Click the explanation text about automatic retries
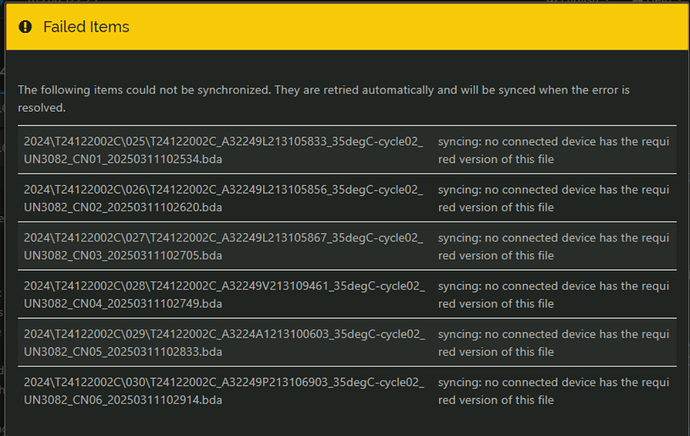Image resolution: width=690 pixels, height=436 pixels. click(323, 99)
